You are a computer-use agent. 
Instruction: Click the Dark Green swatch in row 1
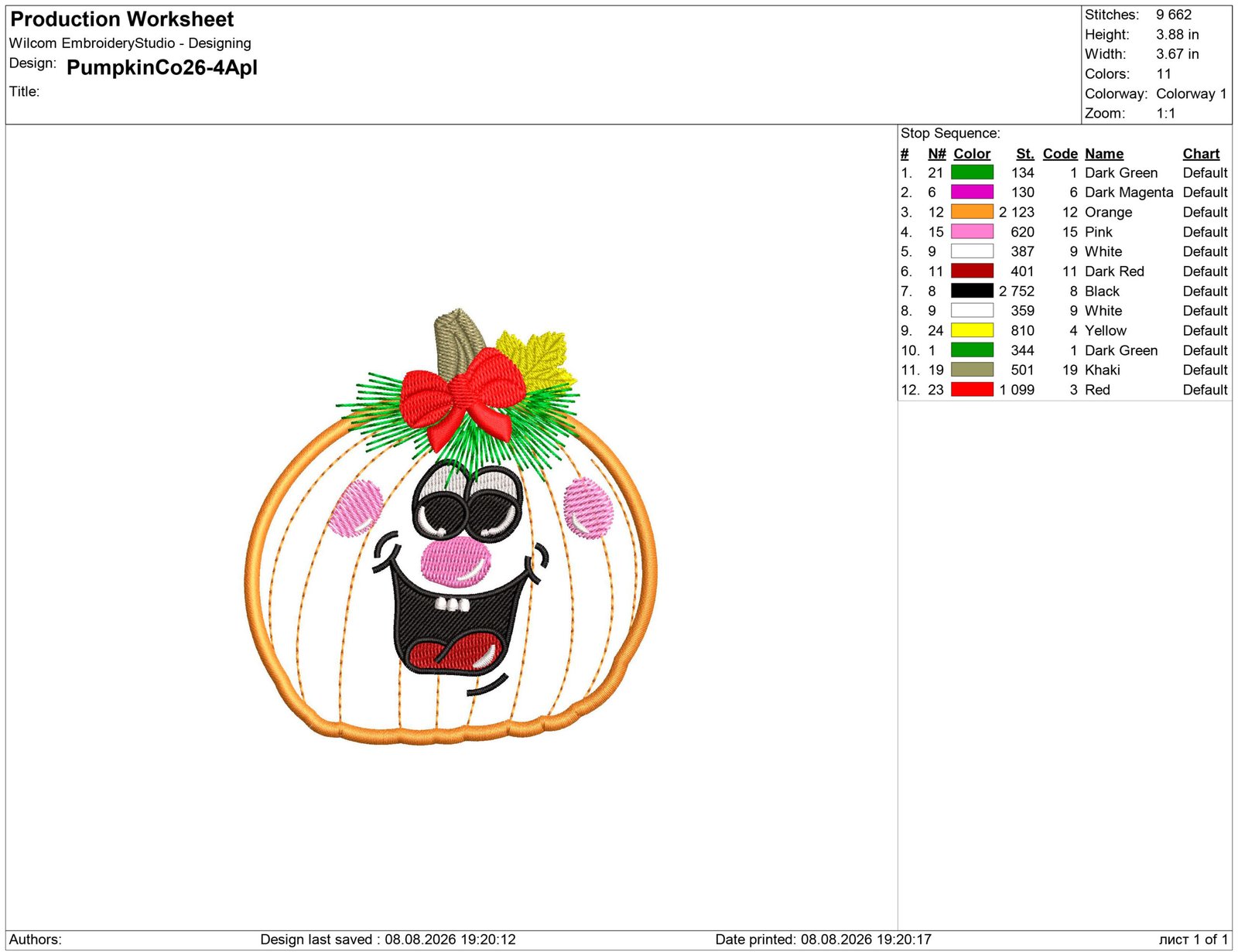pyautogui.click(x=972, y=172)
